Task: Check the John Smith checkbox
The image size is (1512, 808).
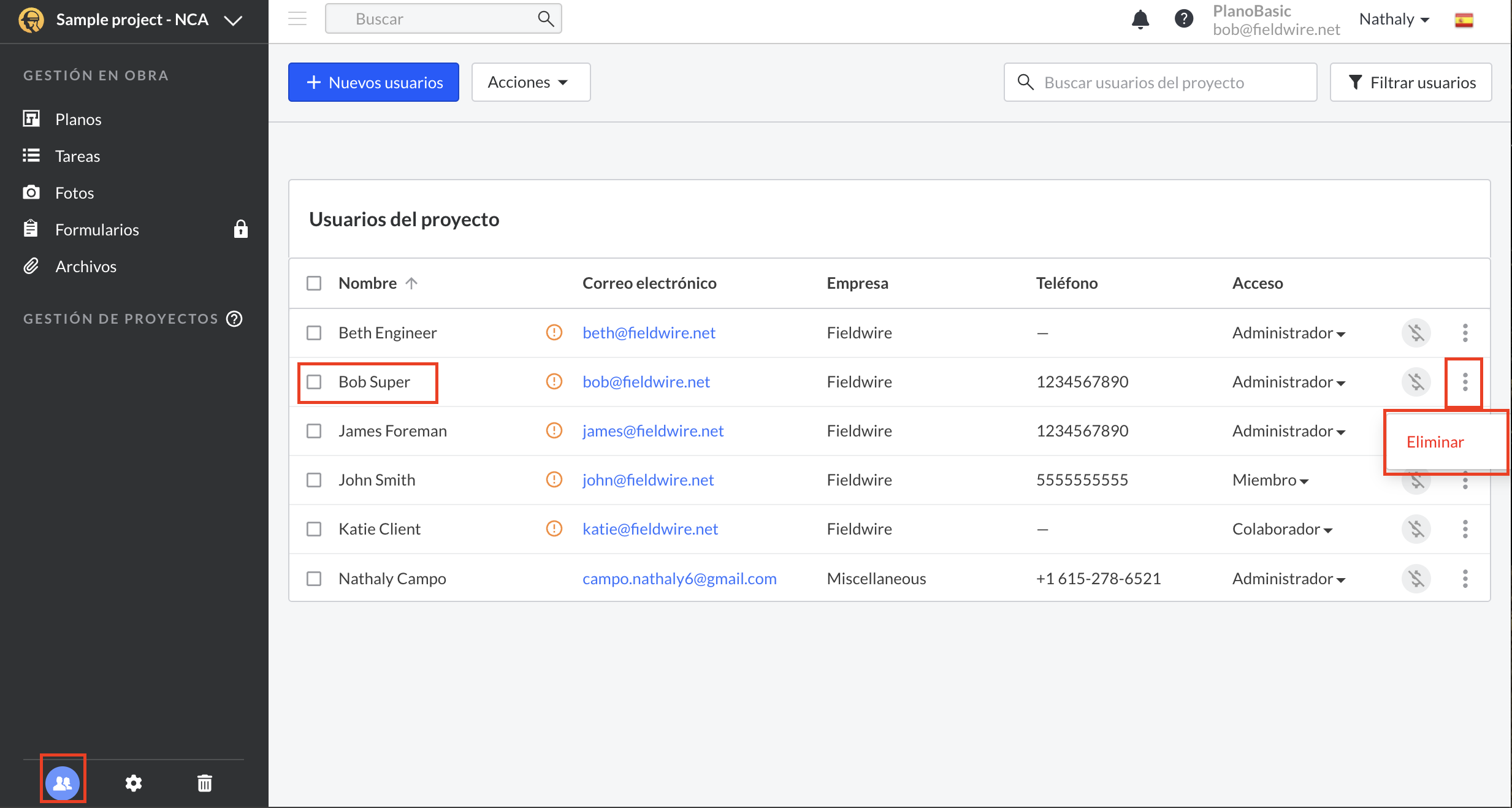Action: [x=314, y=480]
